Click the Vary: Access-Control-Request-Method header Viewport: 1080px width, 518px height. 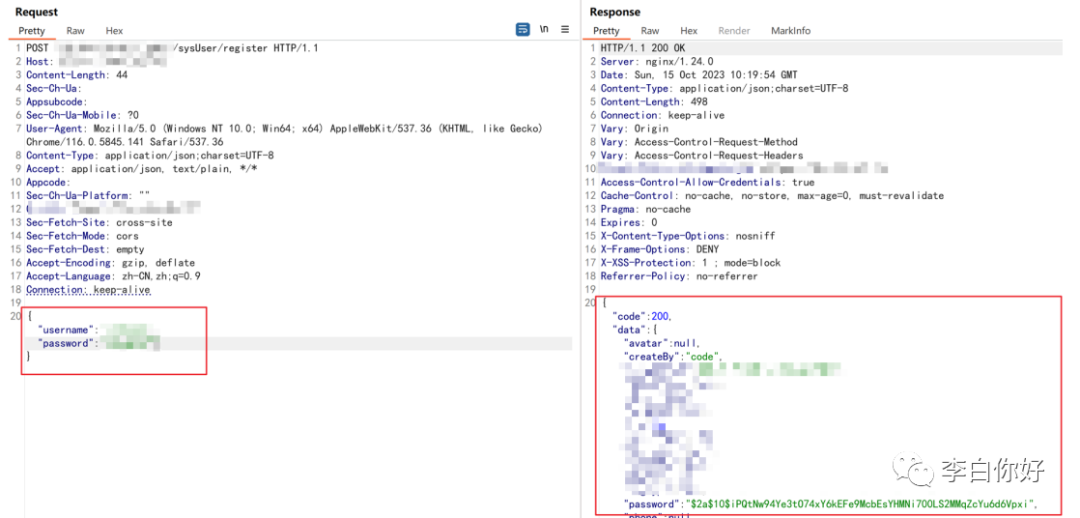point(699,142)
